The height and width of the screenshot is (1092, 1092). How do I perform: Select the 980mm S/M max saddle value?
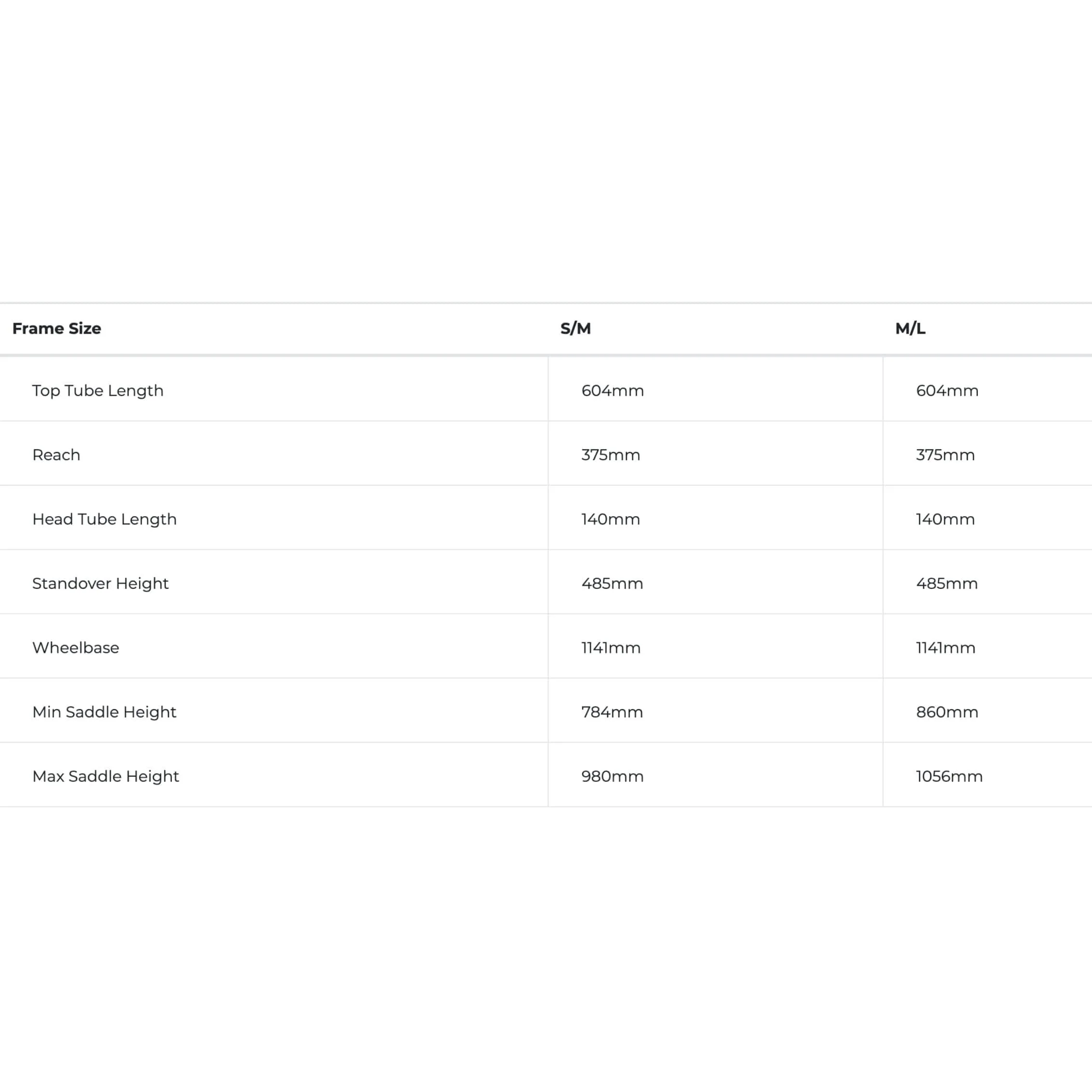coord(613,776)
